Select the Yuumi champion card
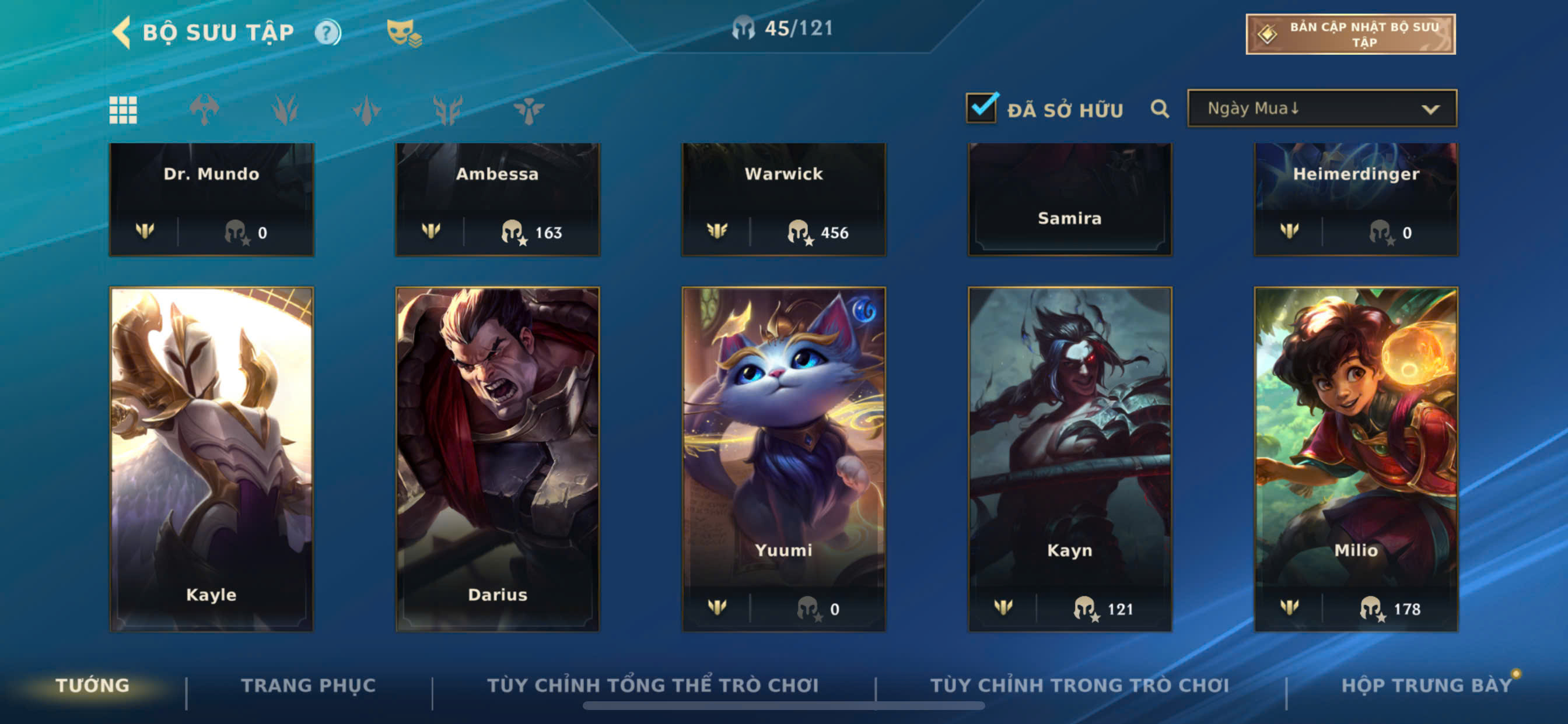The width and height of the screenshot is (1568, 724). click(x=783, y=459)
